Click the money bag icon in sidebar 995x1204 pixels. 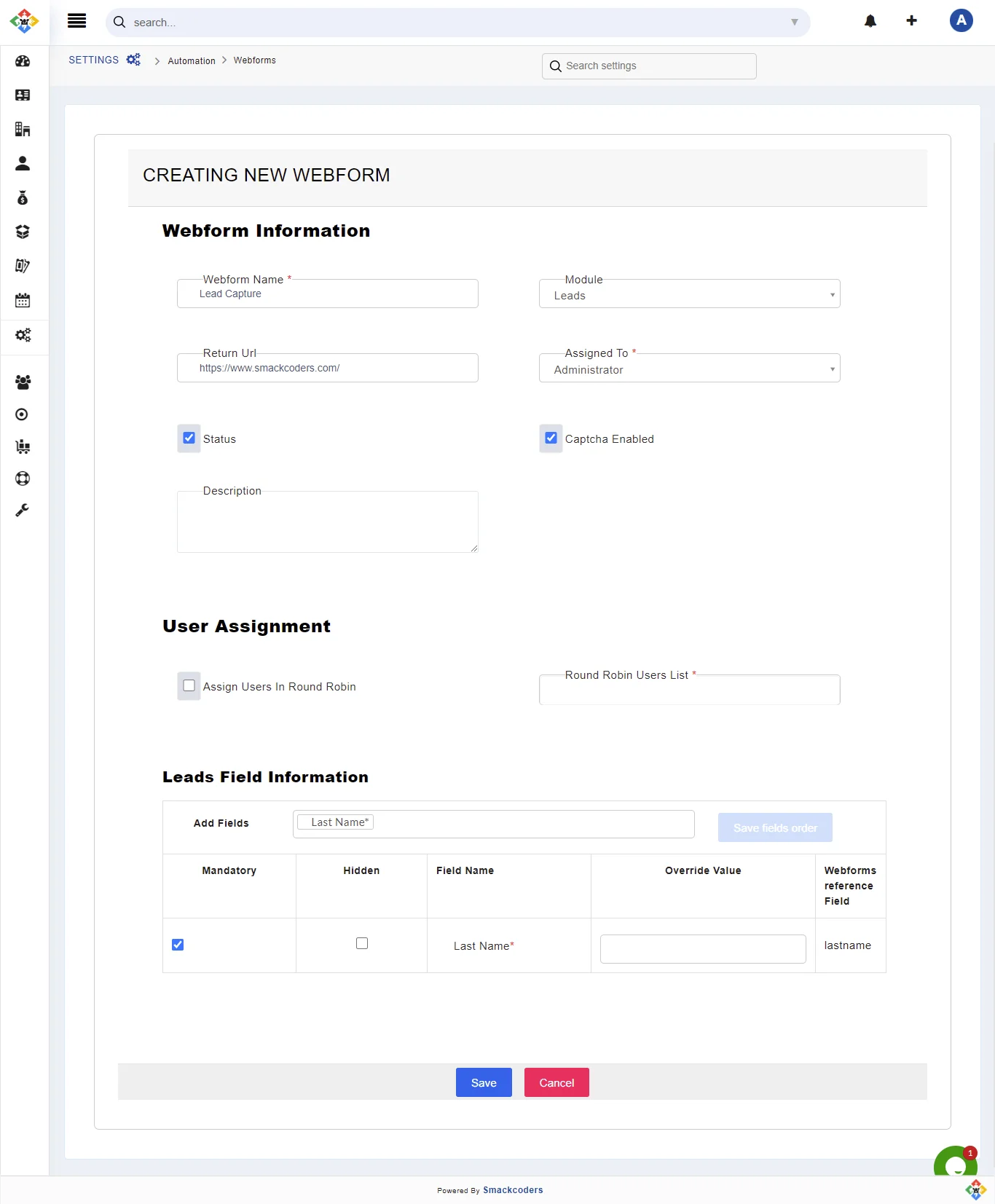coord(23,198)
